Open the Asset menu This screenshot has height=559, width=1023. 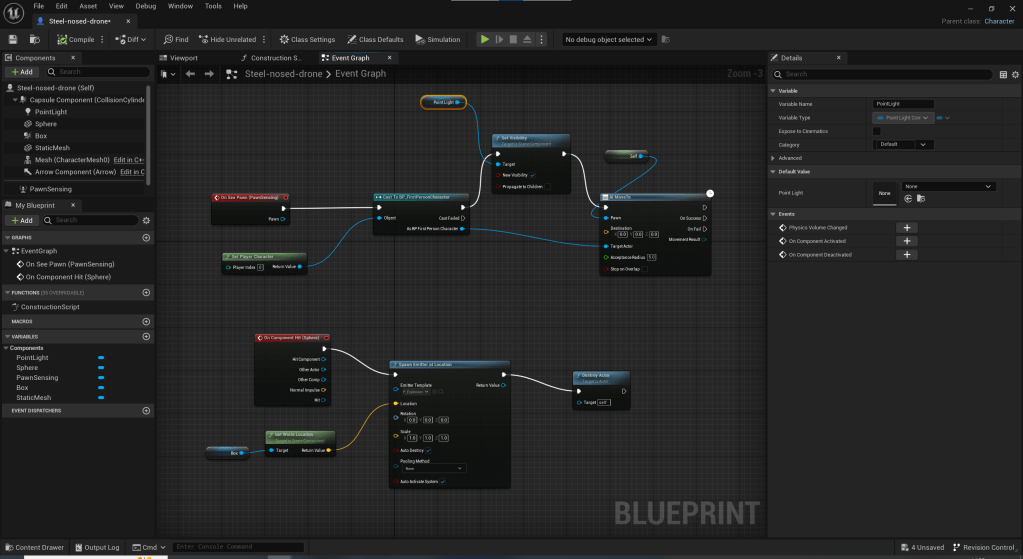[x=88, y=6]
